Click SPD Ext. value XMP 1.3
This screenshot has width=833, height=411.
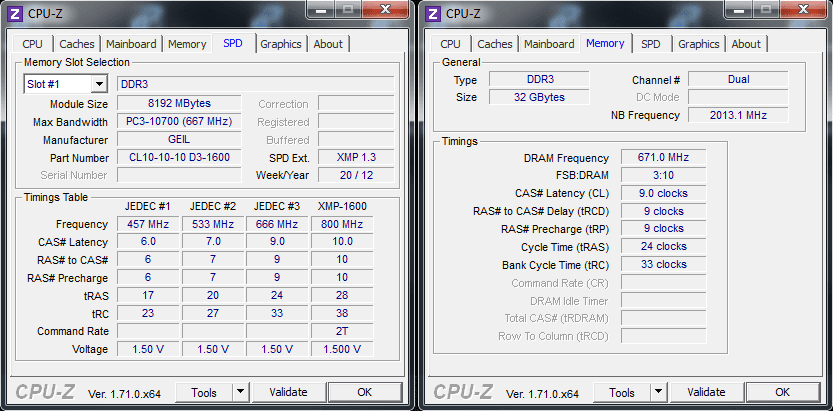(x=356, y=157)
